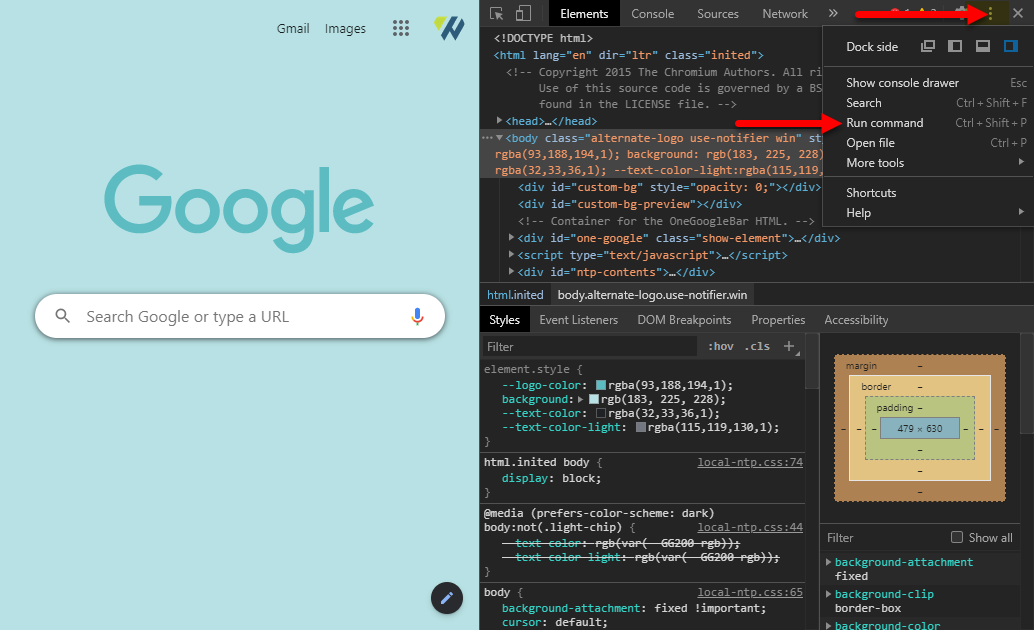
Task: Click the ellipsis beside the body element row
Action: (x=487, y=138)
